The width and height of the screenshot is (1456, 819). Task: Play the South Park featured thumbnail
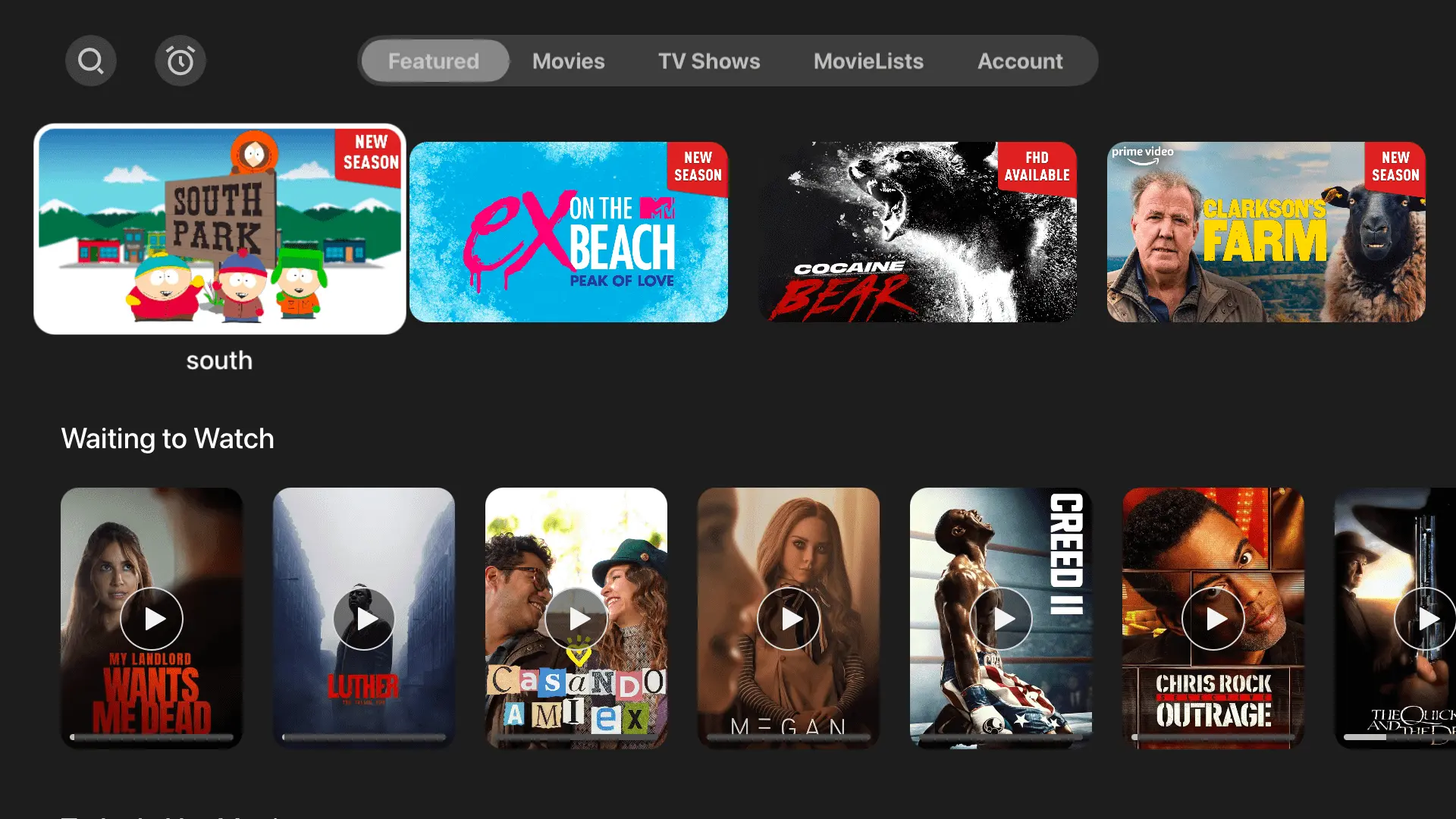220,229
